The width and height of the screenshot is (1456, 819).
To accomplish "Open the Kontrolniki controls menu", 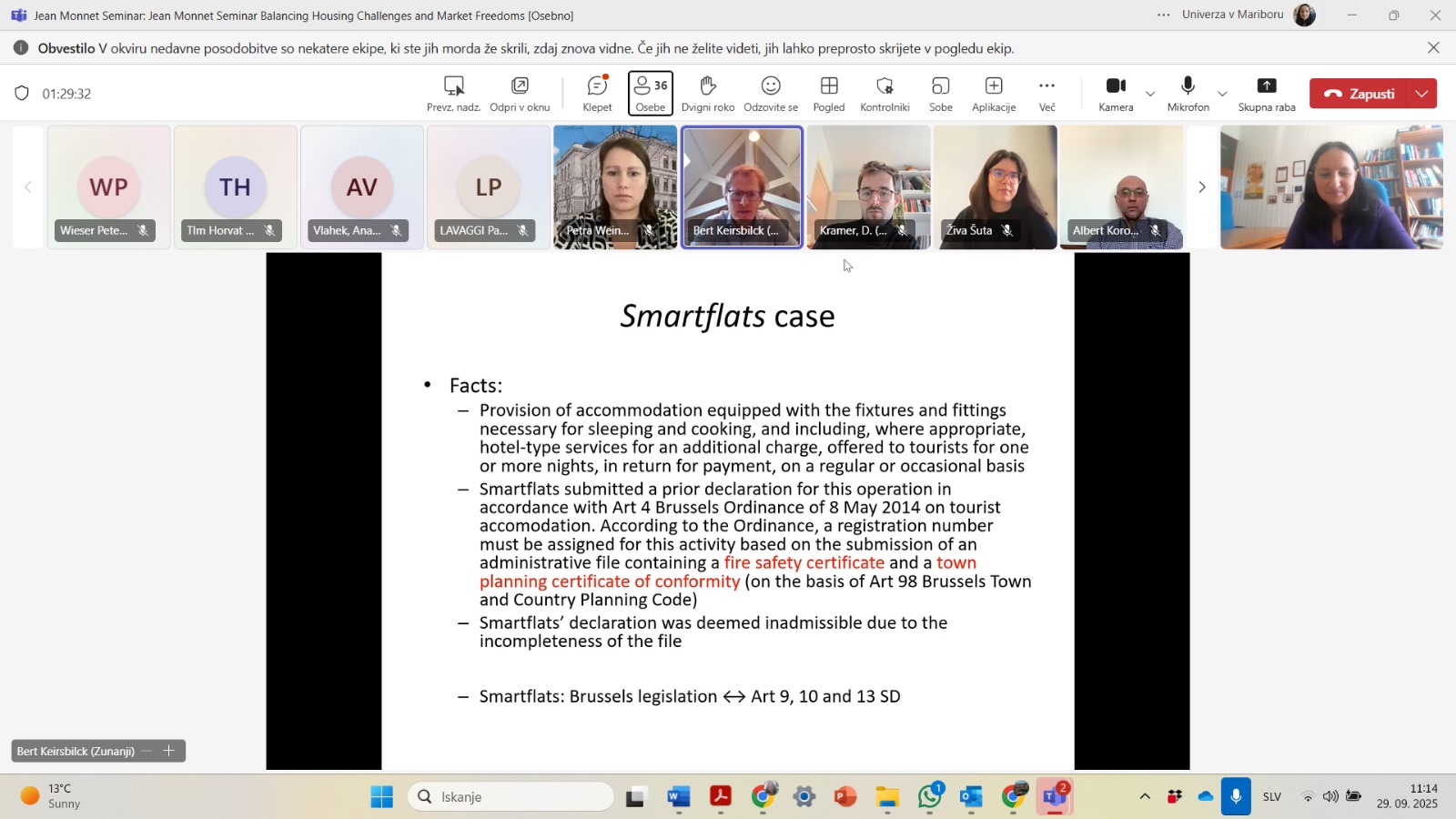I will click(885, 93).
